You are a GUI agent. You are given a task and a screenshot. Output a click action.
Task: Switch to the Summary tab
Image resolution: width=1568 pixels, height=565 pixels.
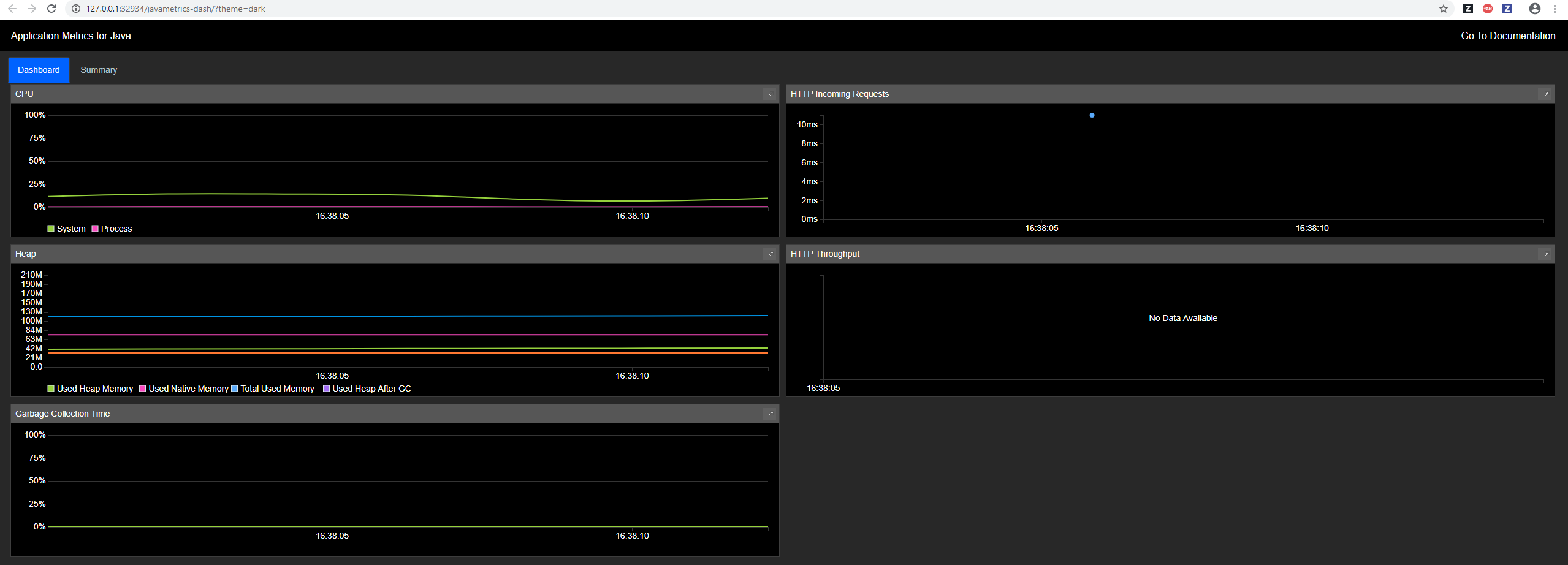coord(98,69)
